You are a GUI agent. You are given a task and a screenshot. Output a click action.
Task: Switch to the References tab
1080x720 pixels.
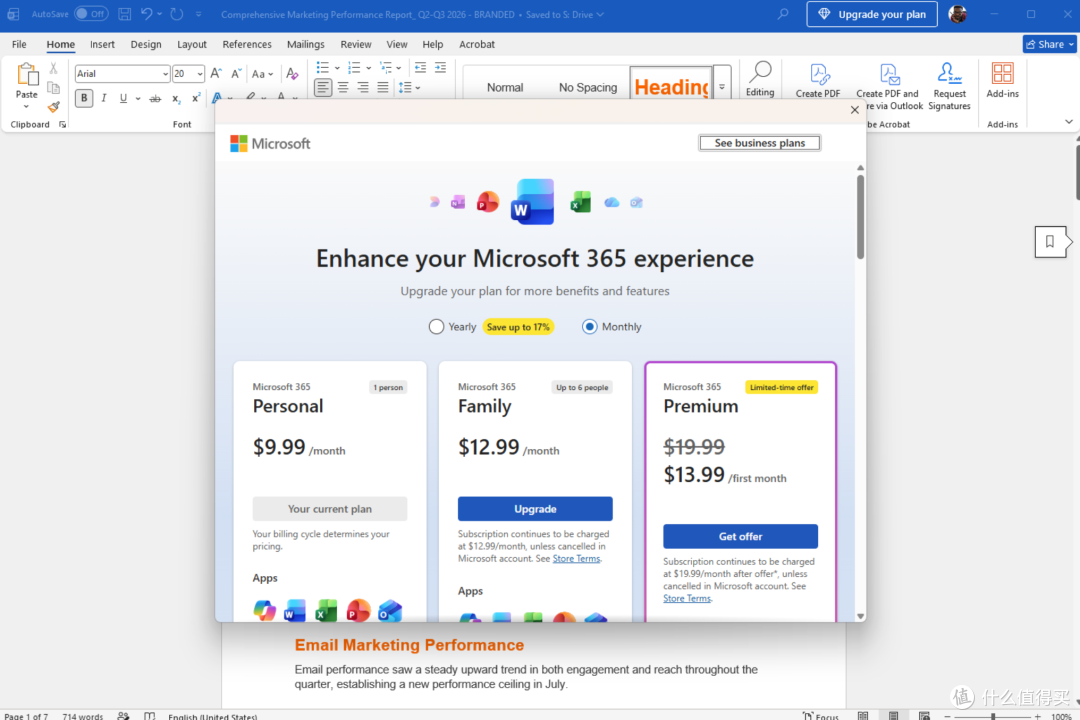(247, 44)
